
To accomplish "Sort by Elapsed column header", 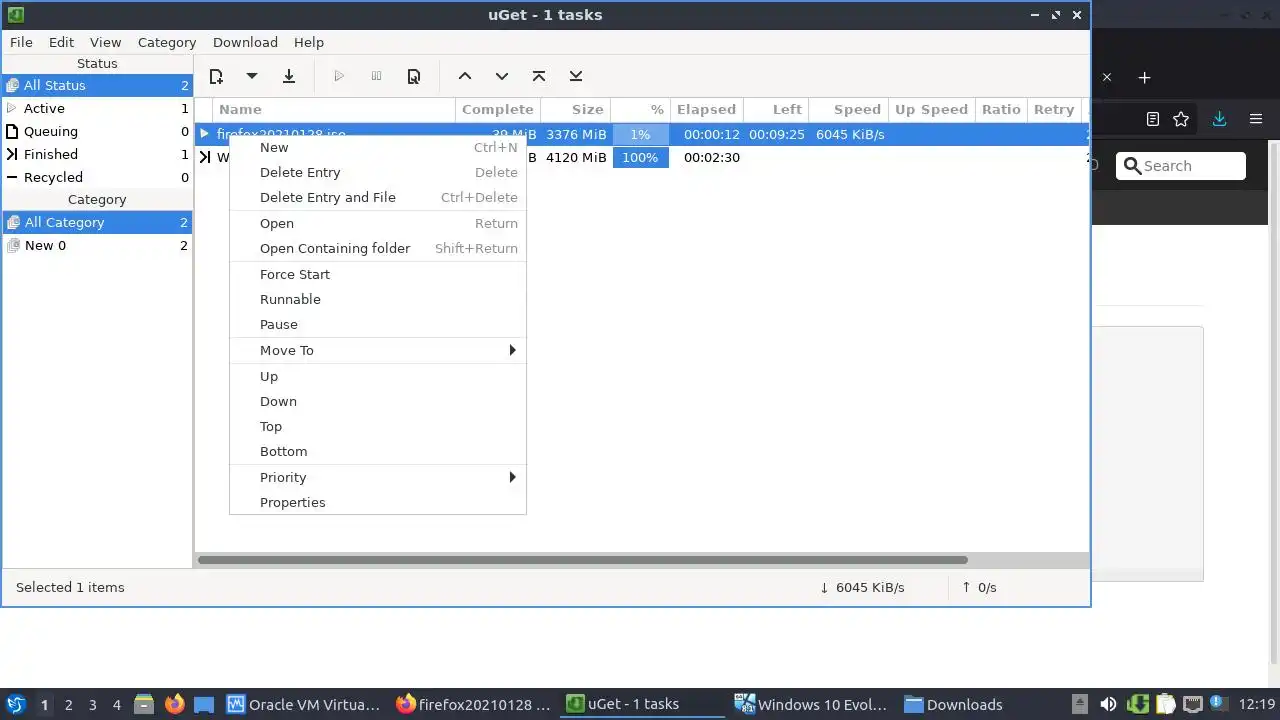I will tap(706, 109).
